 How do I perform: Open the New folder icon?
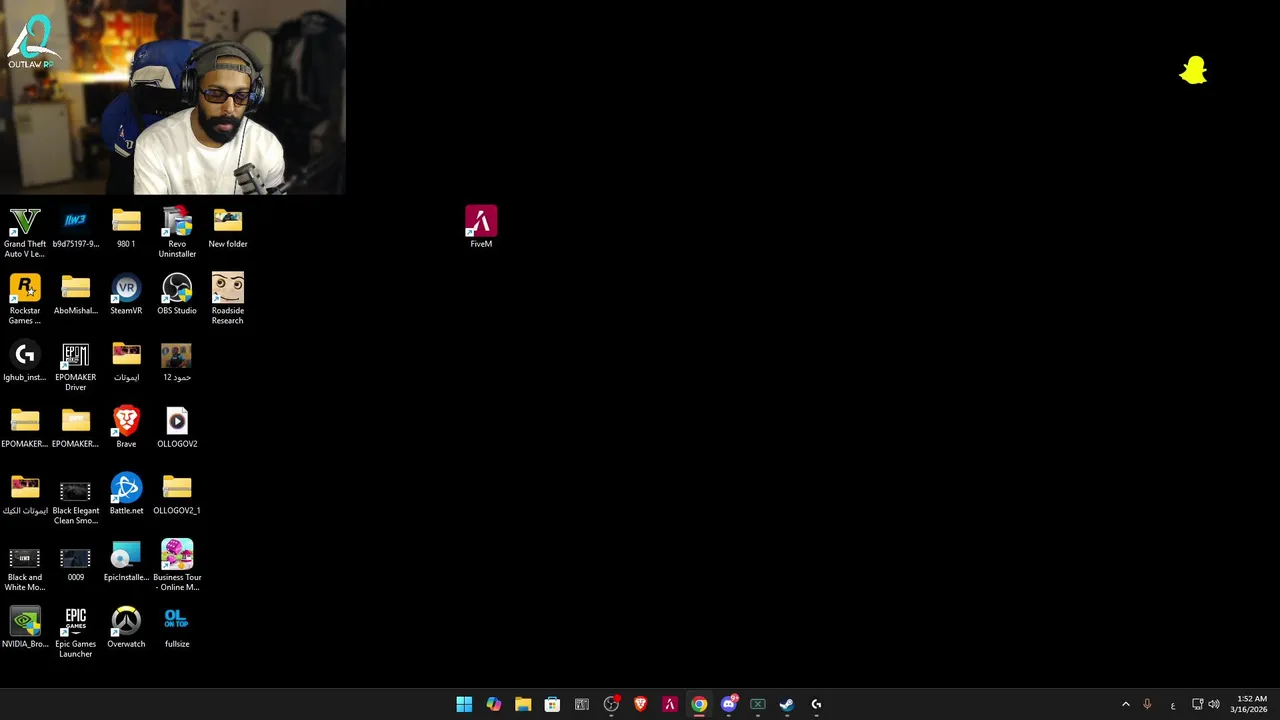[228, 228]
